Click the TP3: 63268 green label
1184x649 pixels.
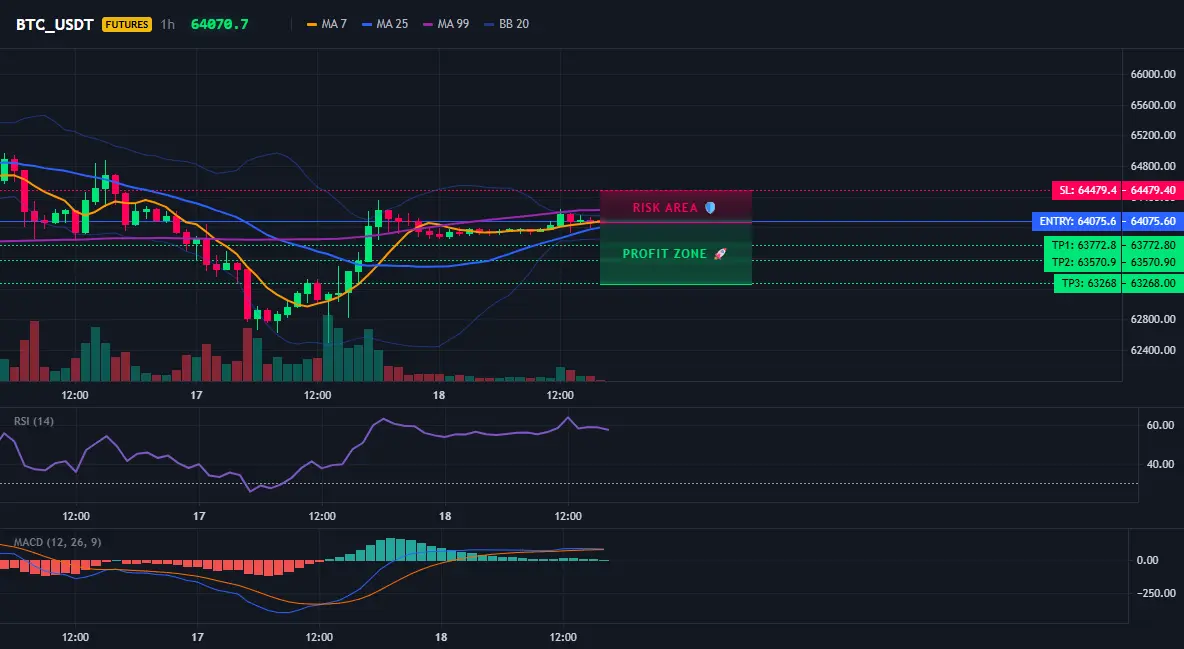tap(1087, 283)
